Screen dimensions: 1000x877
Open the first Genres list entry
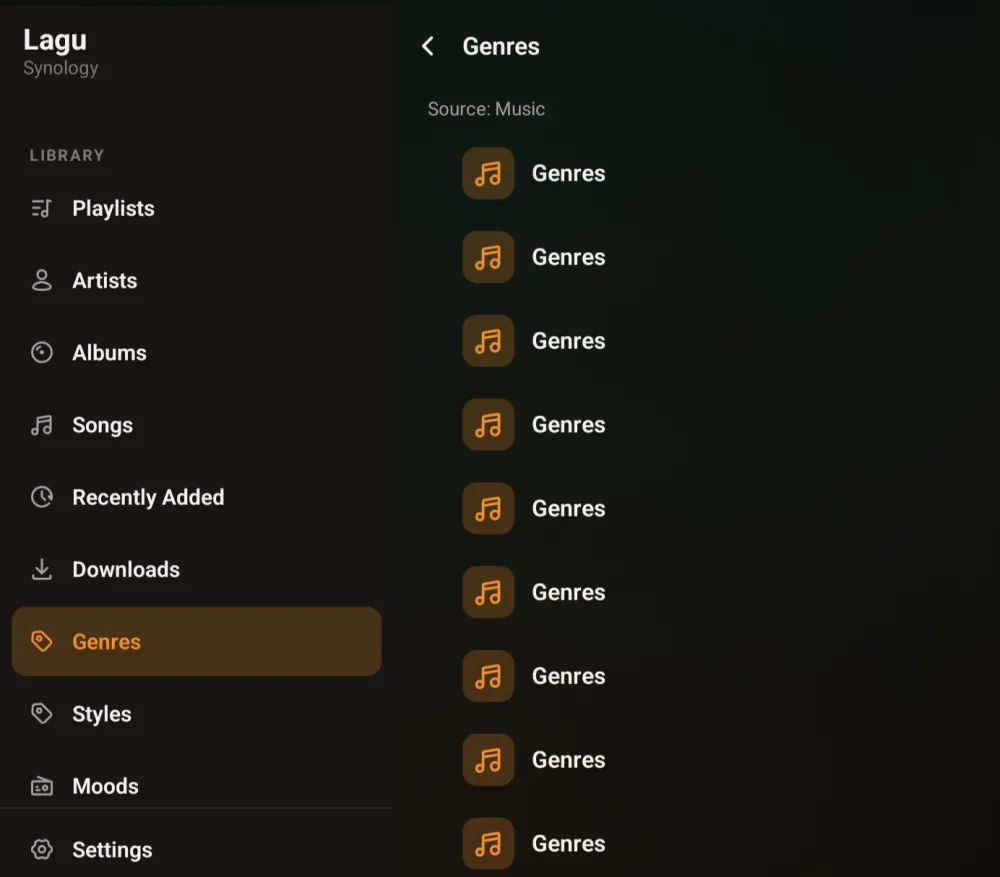tap(534, 173)
